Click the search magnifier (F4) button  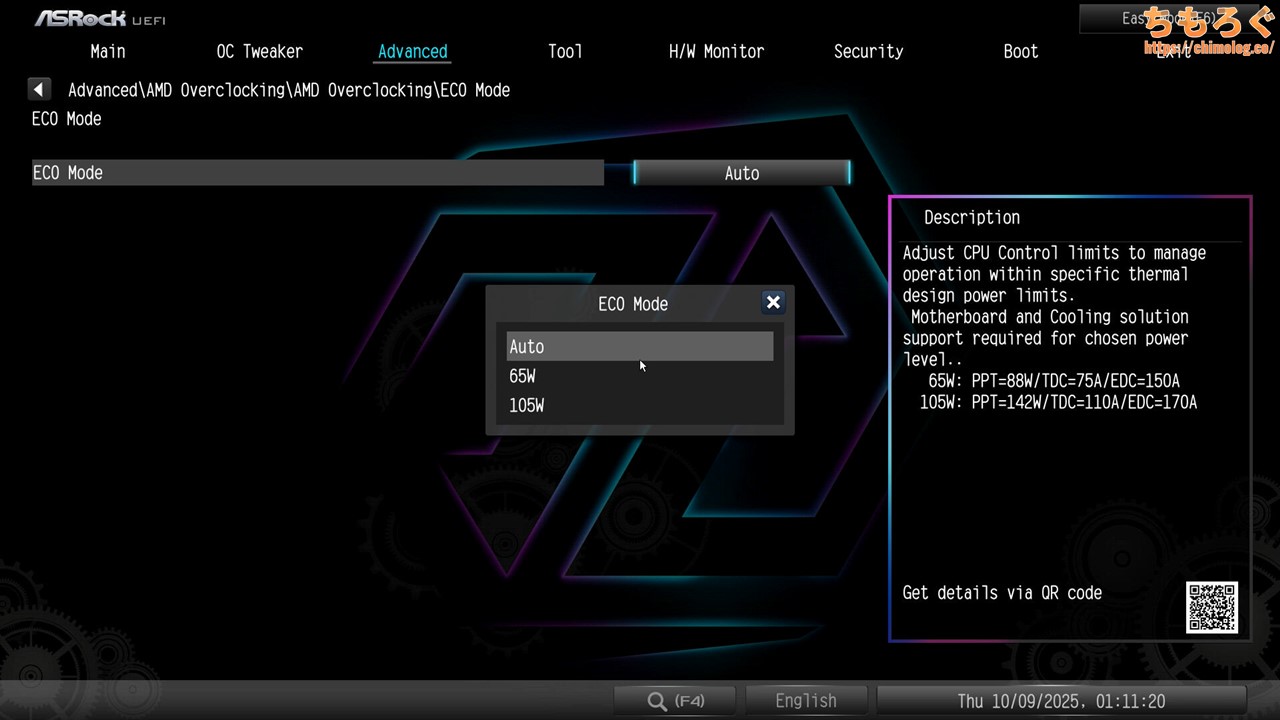[x=675, y=701]
